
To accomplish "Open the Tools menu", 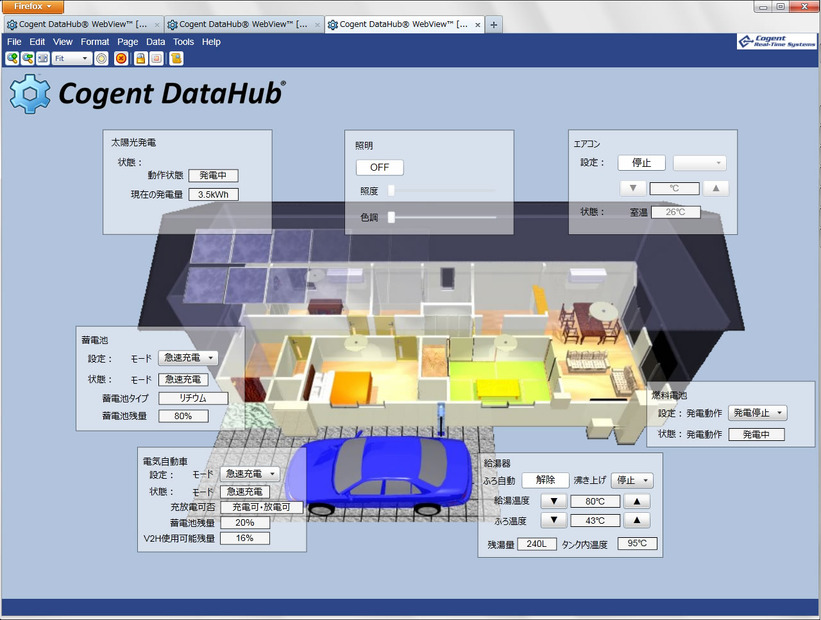I will pos(183,42).
